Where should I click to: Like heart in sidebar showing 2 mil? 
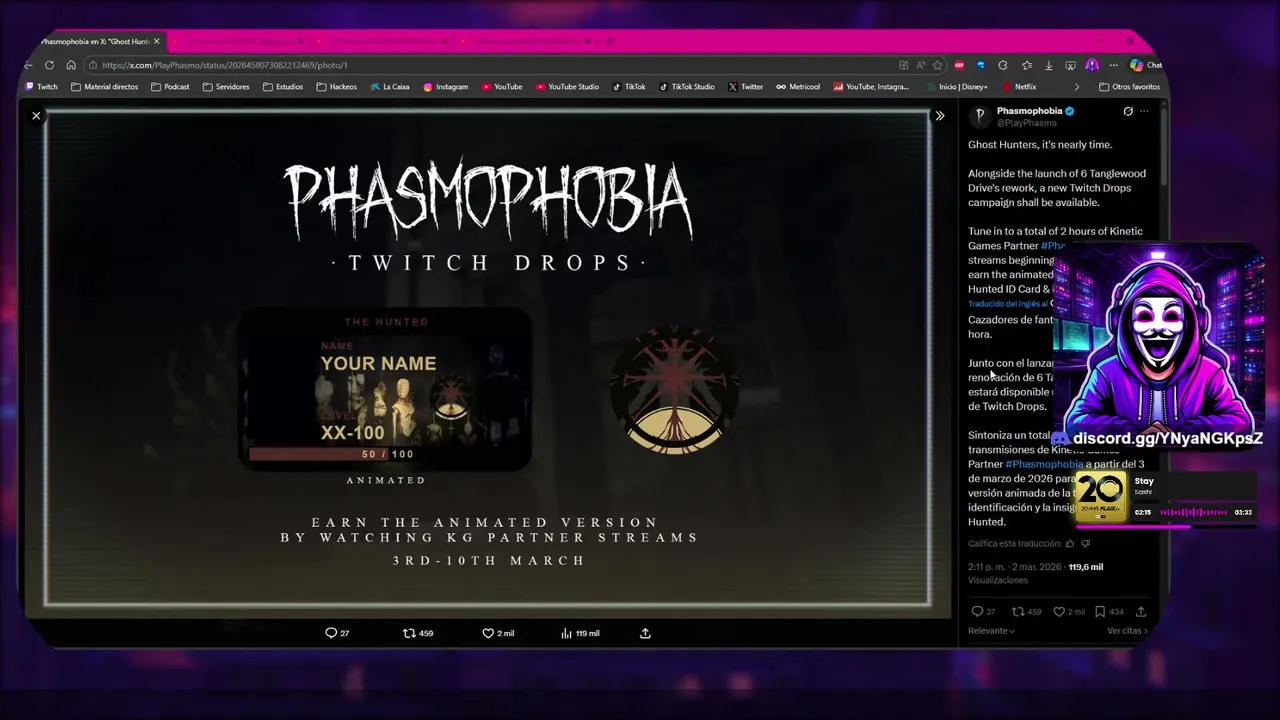(x=1059, y=611)
